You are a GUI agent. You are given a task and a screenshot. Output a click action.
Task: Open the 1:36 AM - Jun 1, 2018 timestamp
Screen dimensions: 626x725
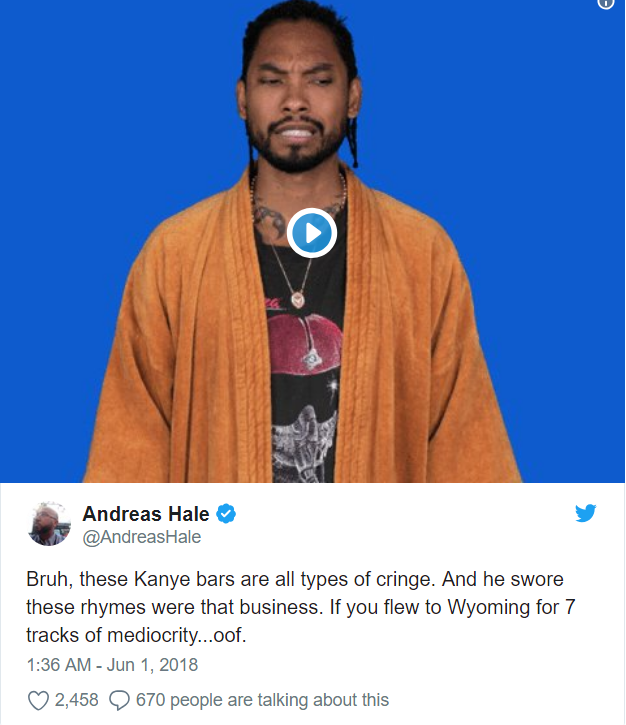click(112, 665)
